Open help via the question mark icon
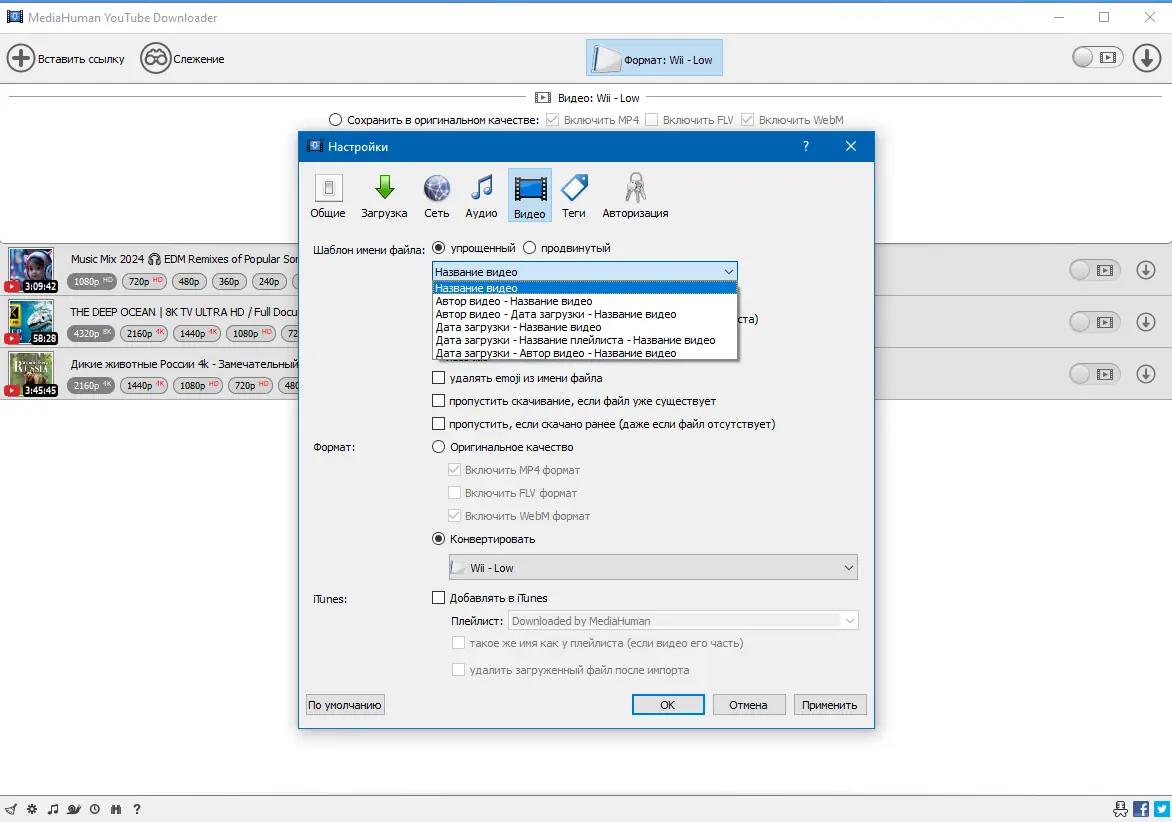Viewport: 1172px width, 822px height. [136, 809]
